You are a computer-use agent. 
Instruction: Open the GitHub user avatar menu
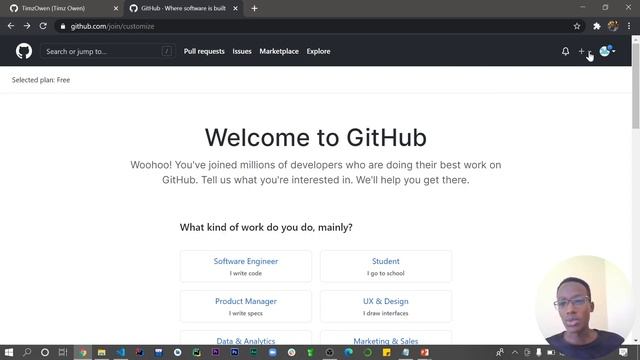click(607, 51)
